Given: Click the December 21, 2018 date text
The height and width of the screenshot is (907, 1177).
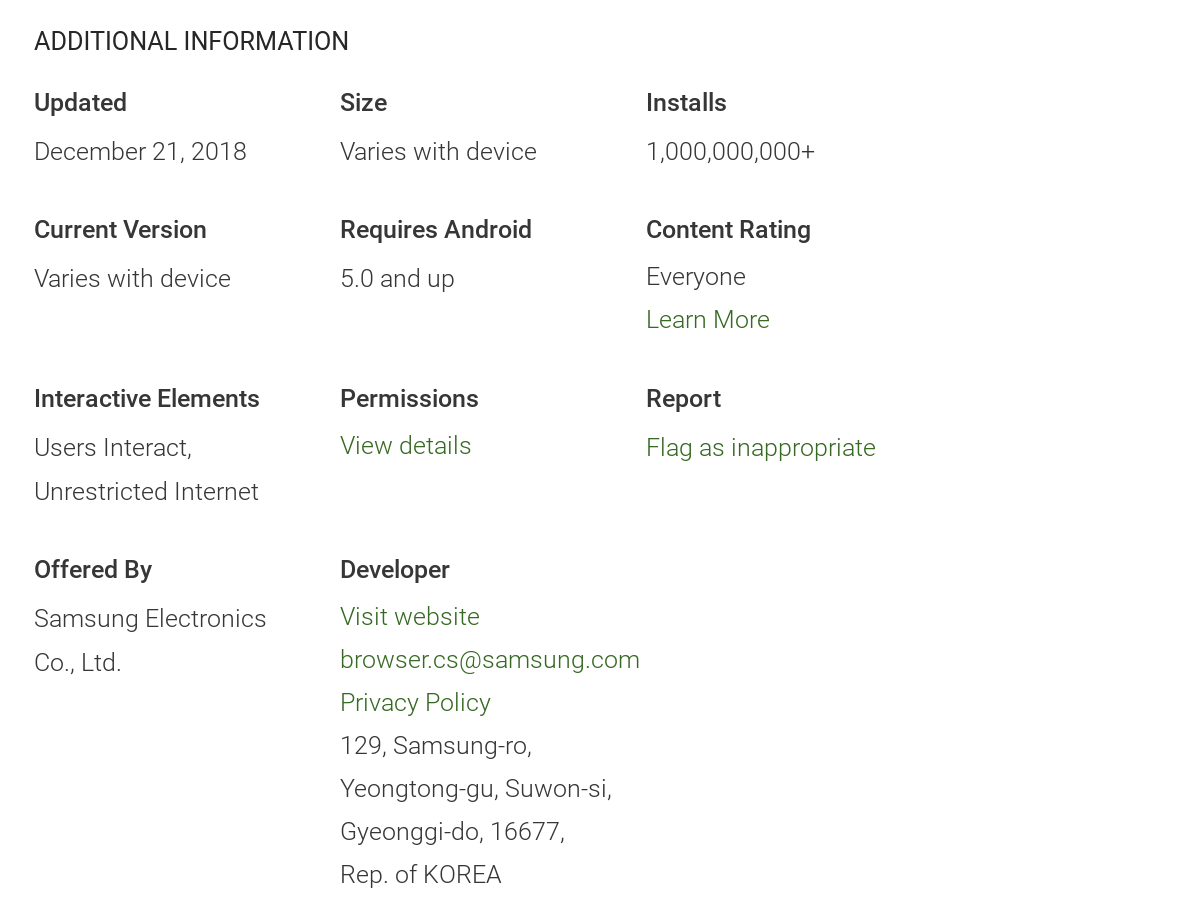Looking at the screenshot, I should (140, 152).
